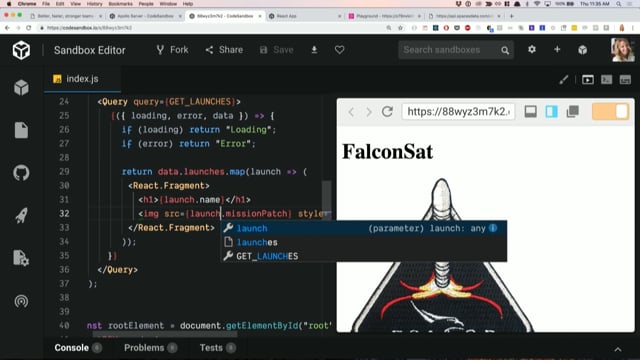640x360 pixels.
Task: Click 'FalconSat' heading in preview
Action: [387, 151]
